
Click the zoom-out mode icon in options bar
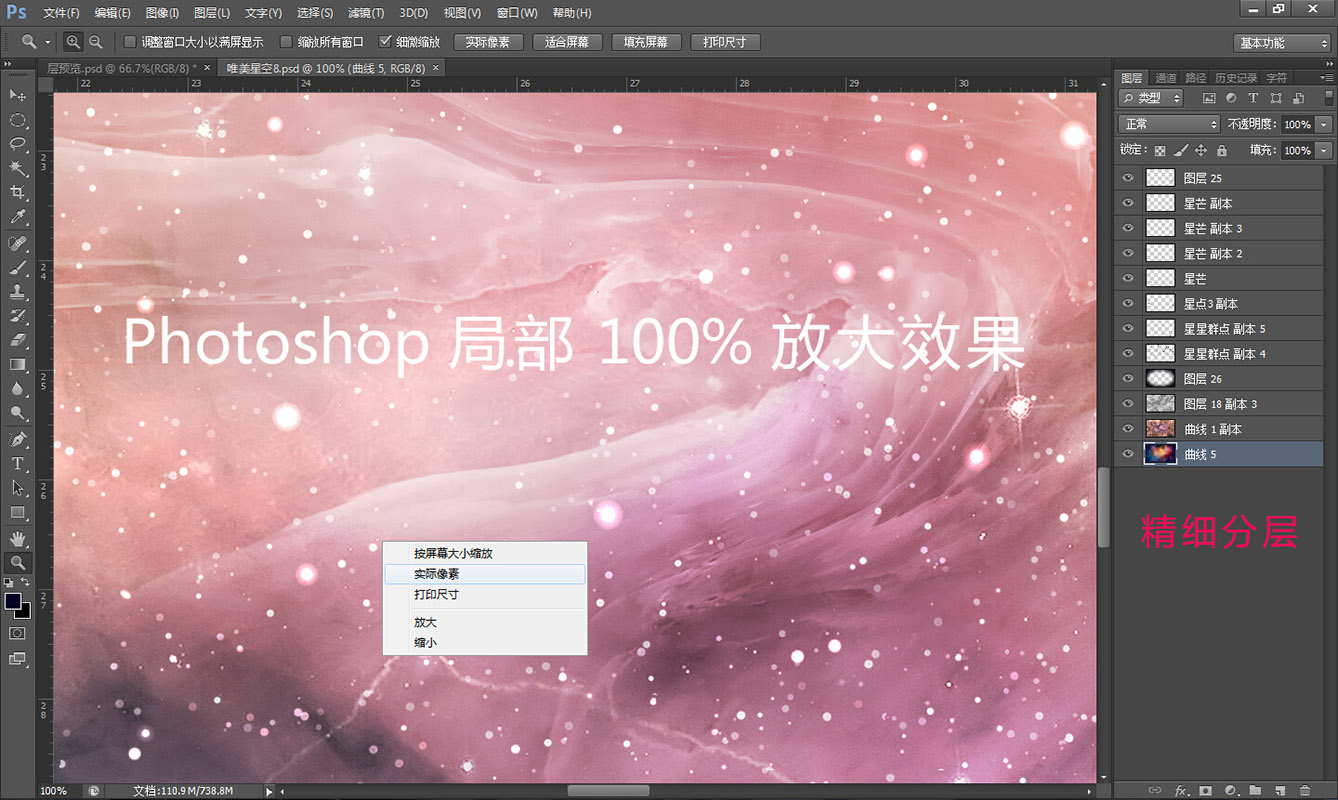pos(96,42)
